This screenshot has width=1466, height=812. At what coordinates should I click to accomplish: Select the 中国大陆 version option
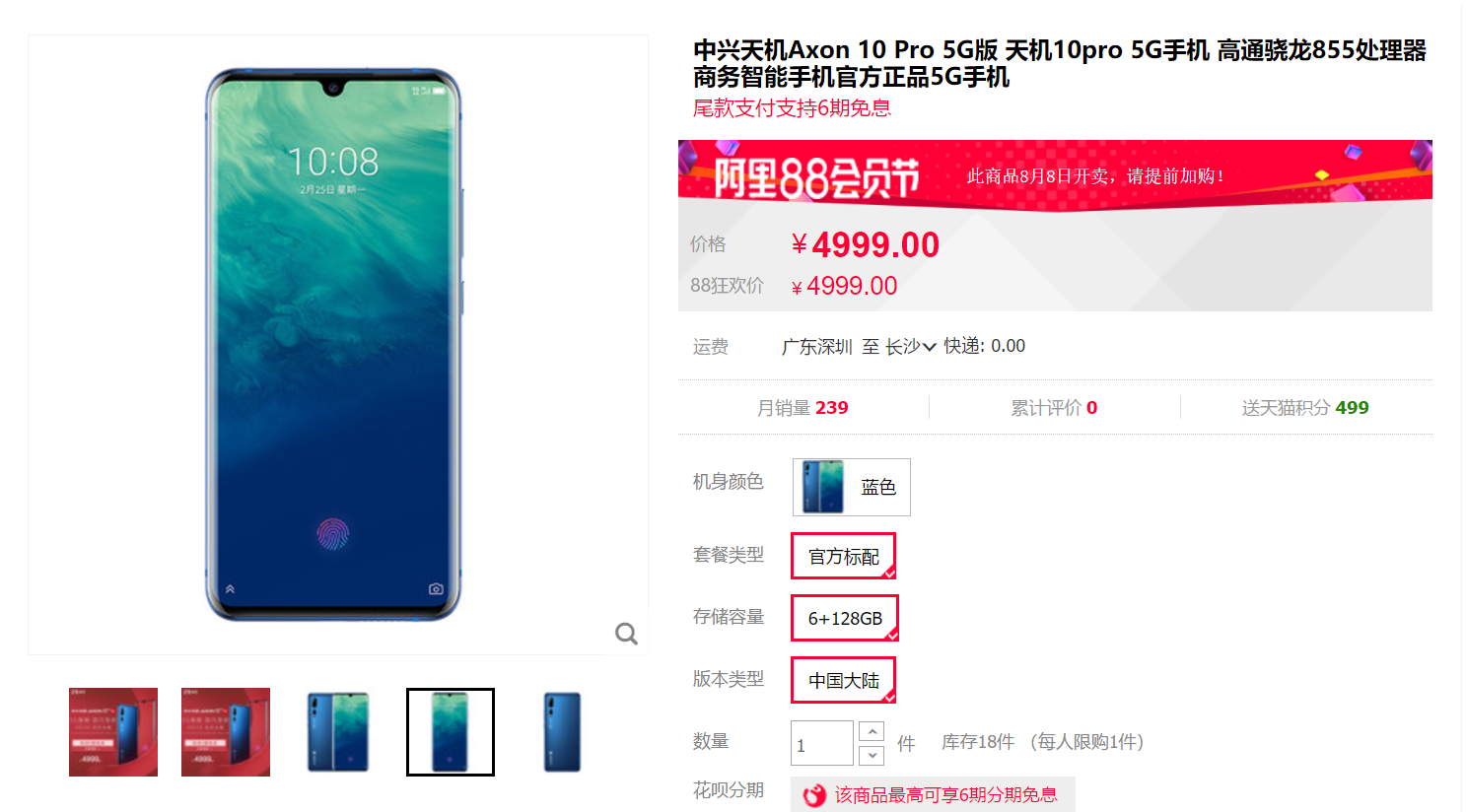[x=843, y=680]
